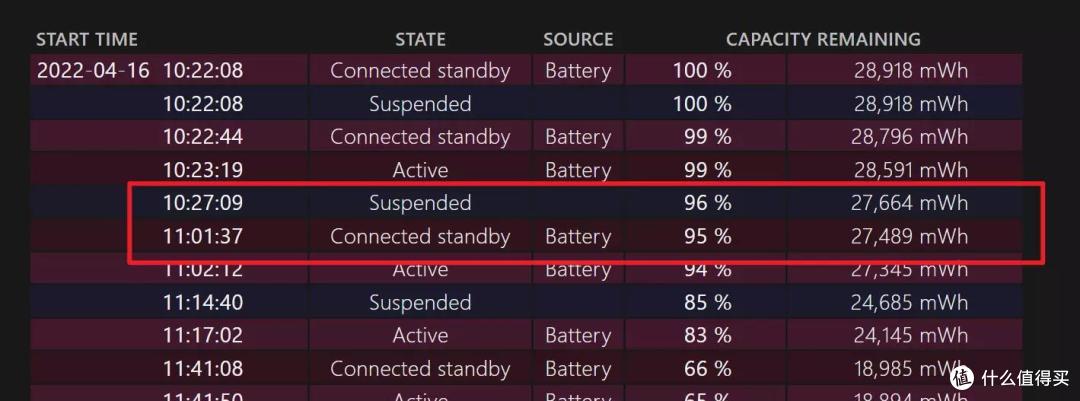Click the SOURCE column header
The height and width of the screenshot is (401, 1080).
click(x=578, y=39)
